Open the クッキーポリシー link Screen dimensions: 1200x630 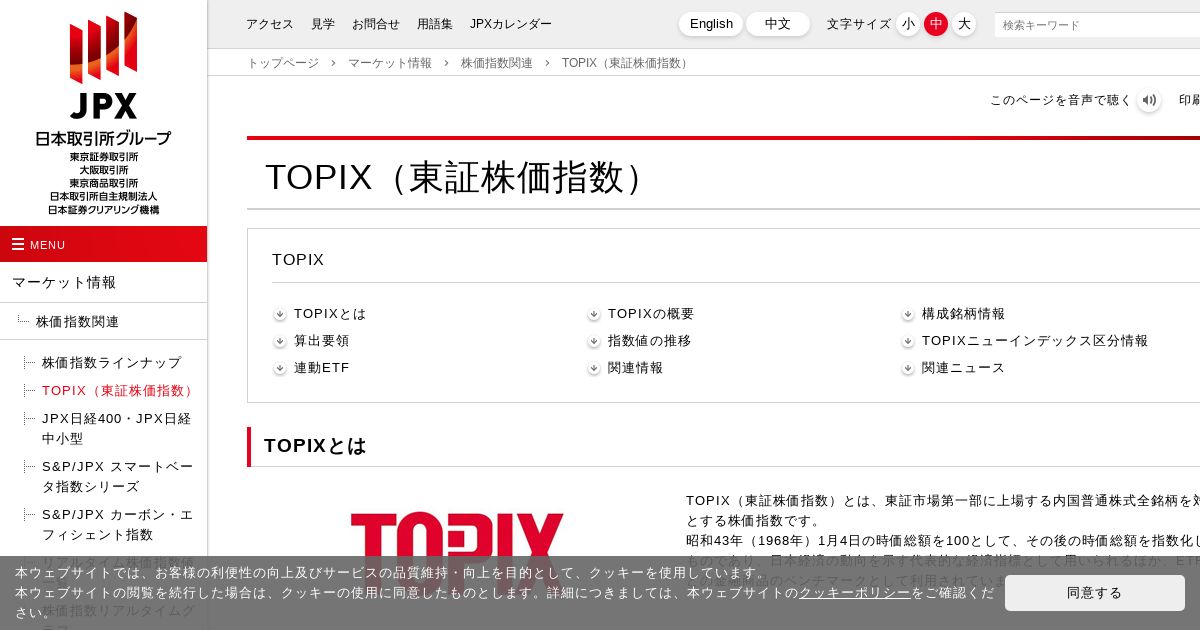[x=855, y=593]
